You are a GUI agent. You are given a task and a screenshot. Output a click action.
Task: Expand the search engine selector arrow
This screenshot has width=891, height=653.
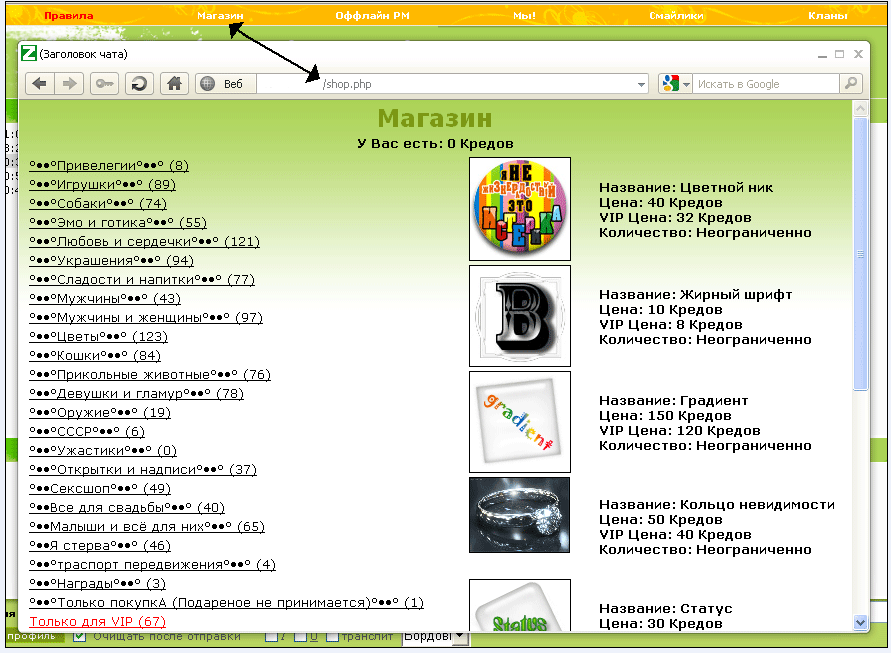click(687, 84)
